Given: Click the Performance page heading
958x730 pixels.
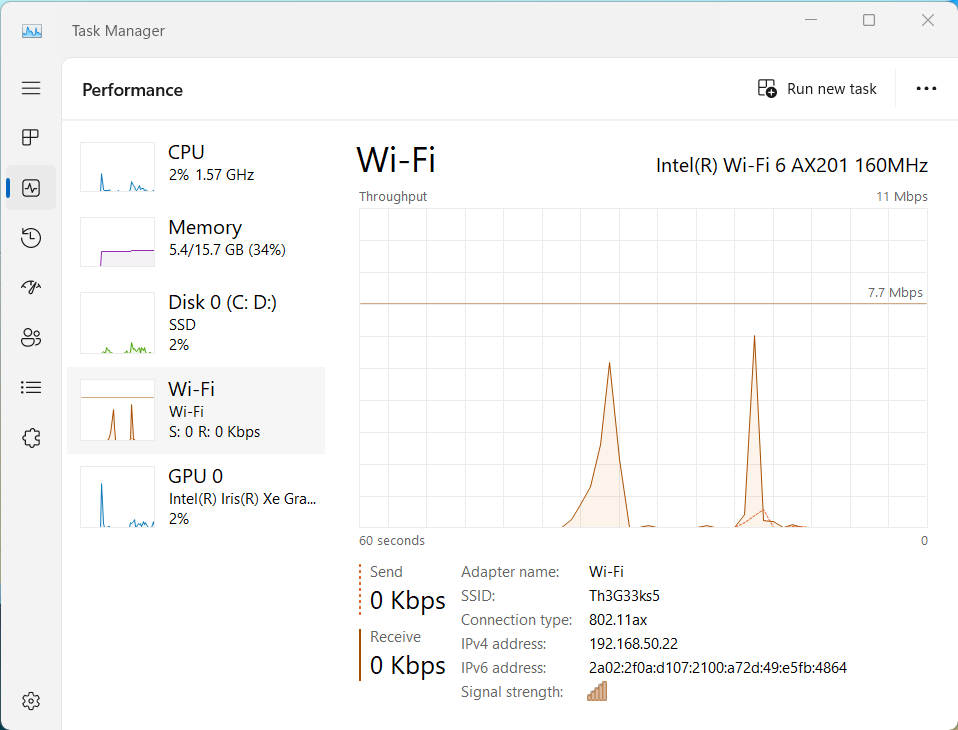Looking at the screenshot, I should point(133,90).
